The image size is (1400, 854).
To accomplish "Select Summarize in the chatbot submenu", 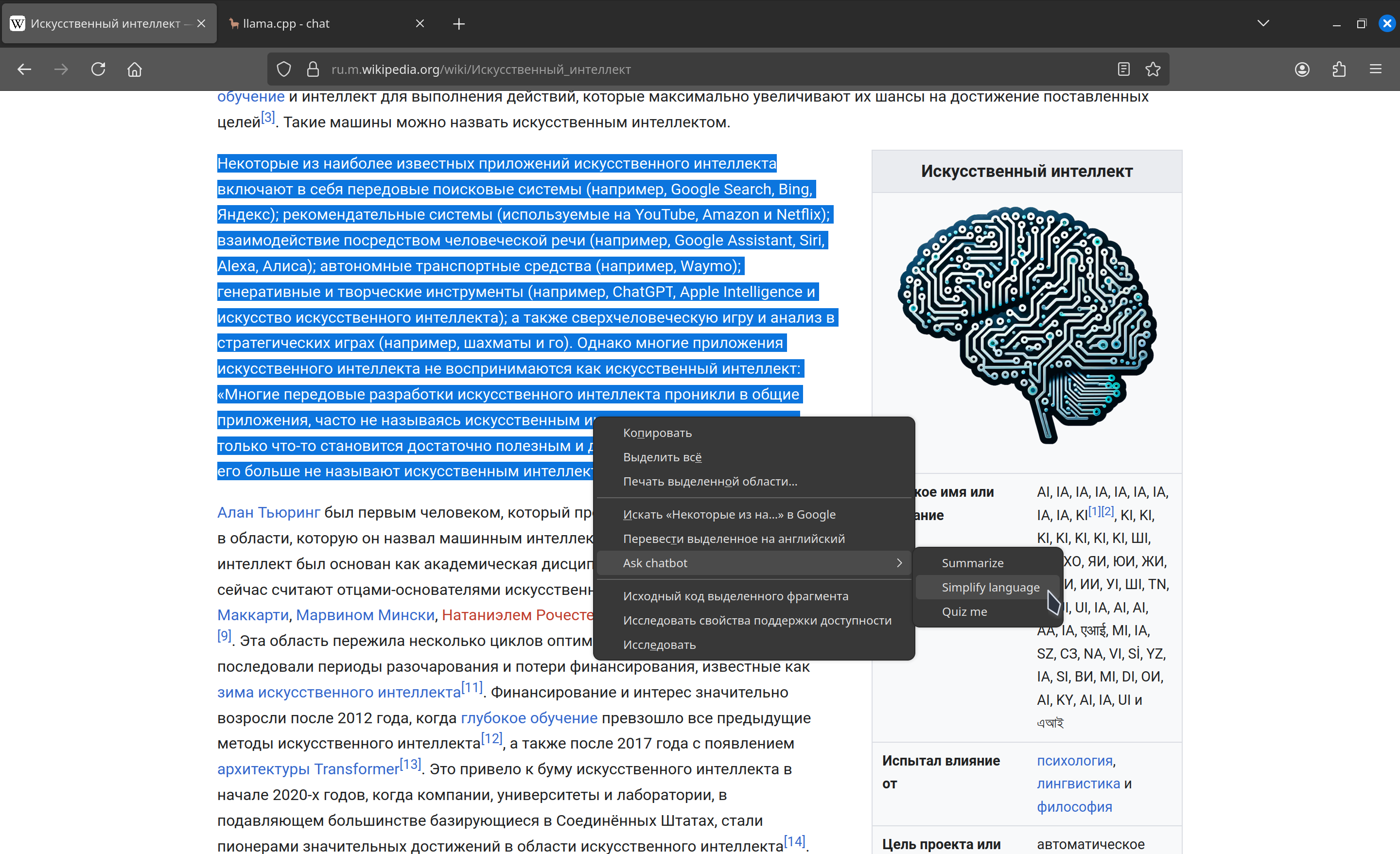I will (x=972, y=563).
